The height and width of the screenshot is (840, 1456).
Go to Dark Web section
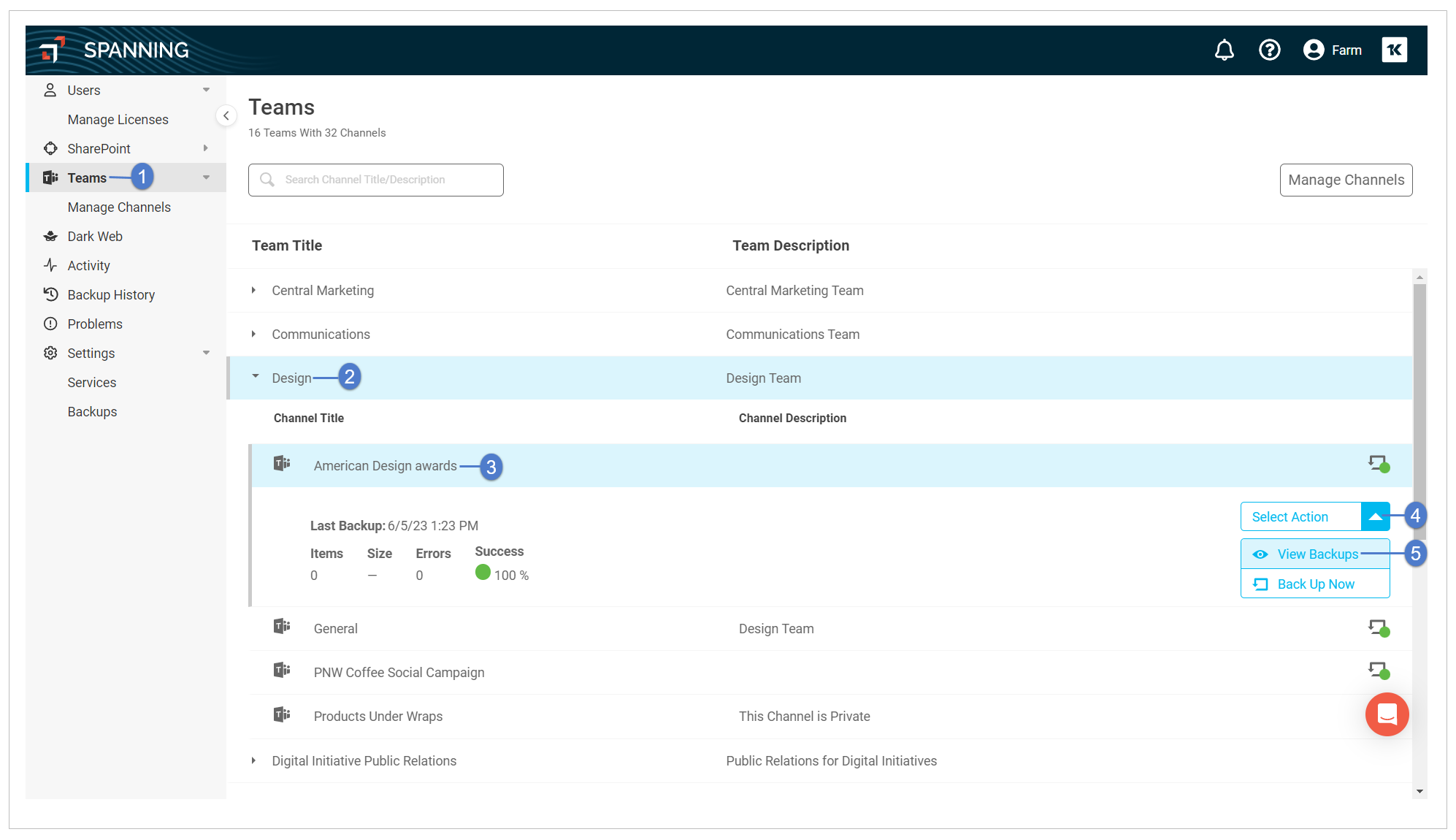point(95,236)
